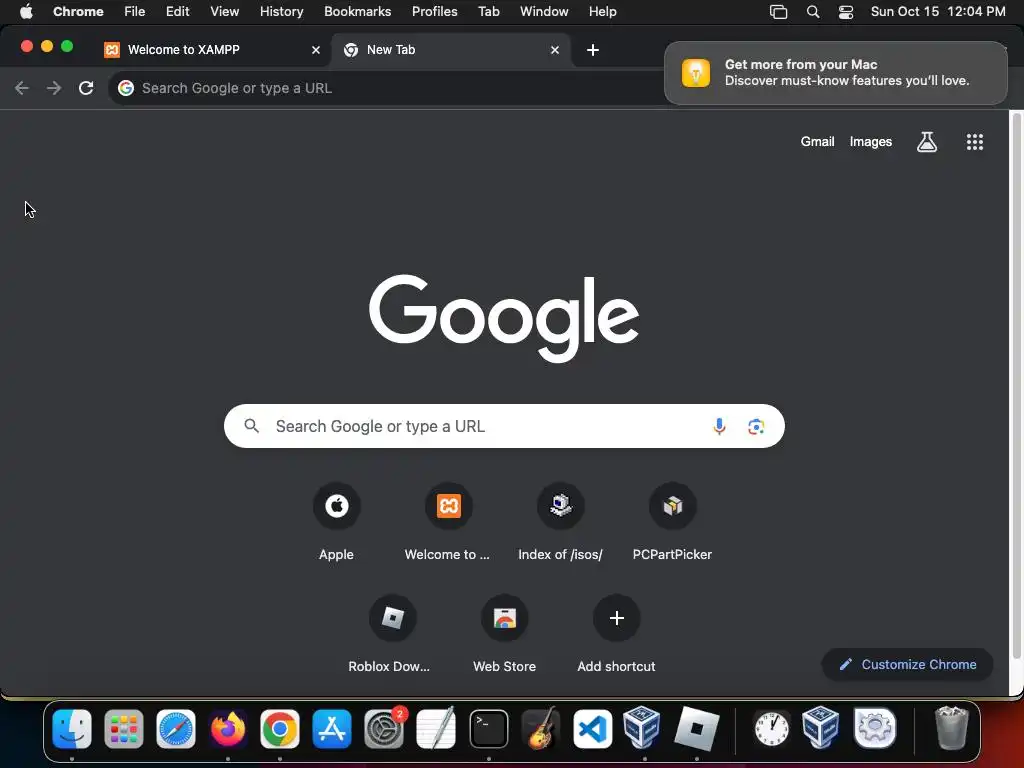Open the Index of /isos/ shortcut
Viewport: 1024px width, 768px height.
pyautogui.click(x=560, y=506)
